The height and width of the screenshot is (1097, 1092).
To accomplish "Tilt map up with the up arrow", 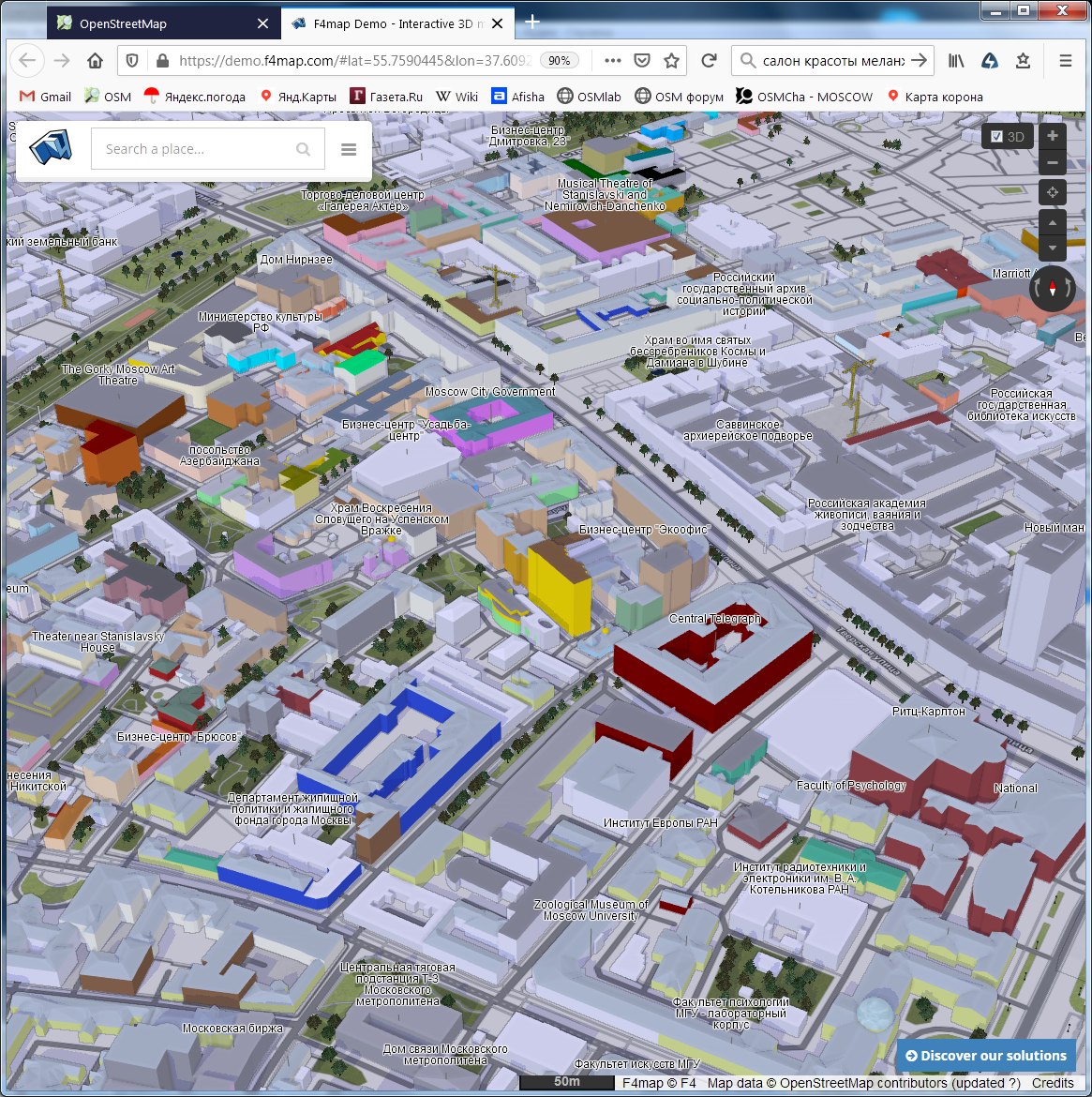I will tap(1052, 223).
